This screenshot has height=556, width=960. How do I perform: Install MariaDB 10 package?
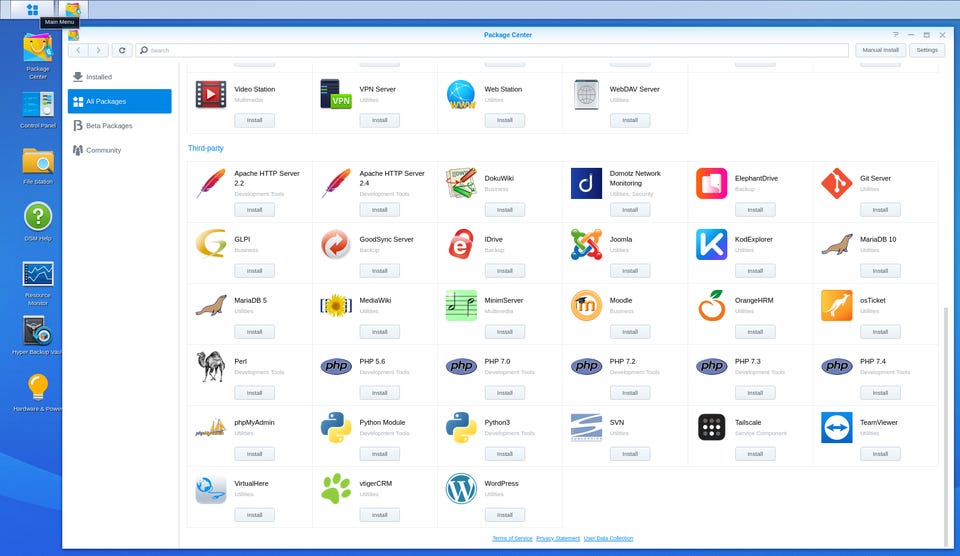point(880,271)
